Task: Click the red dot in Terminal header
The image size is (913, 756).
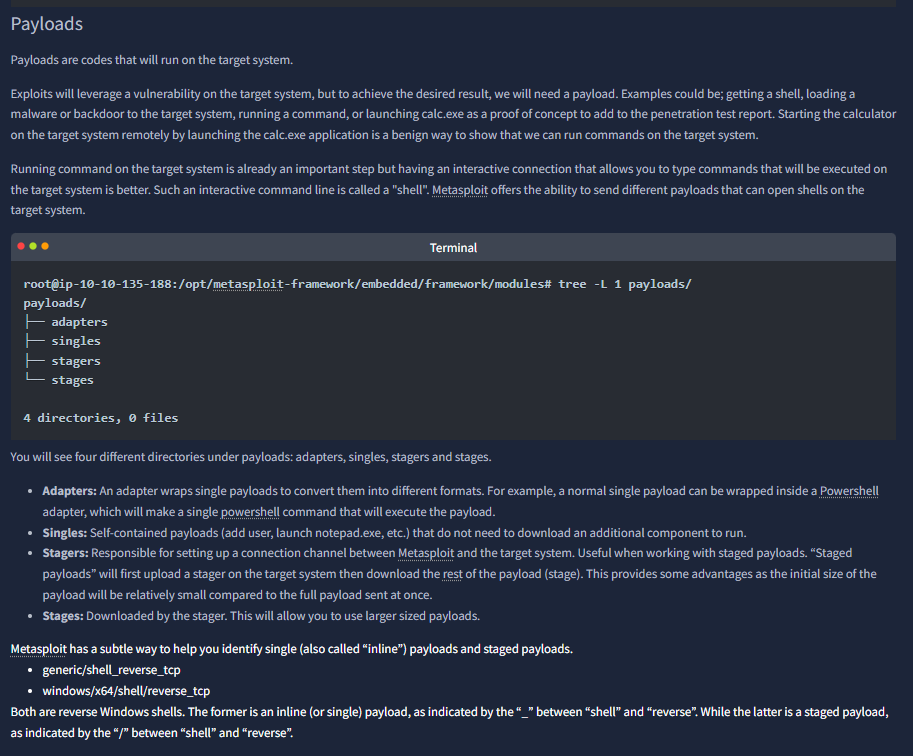Action: pyautogui.click(x=21, y=246)
